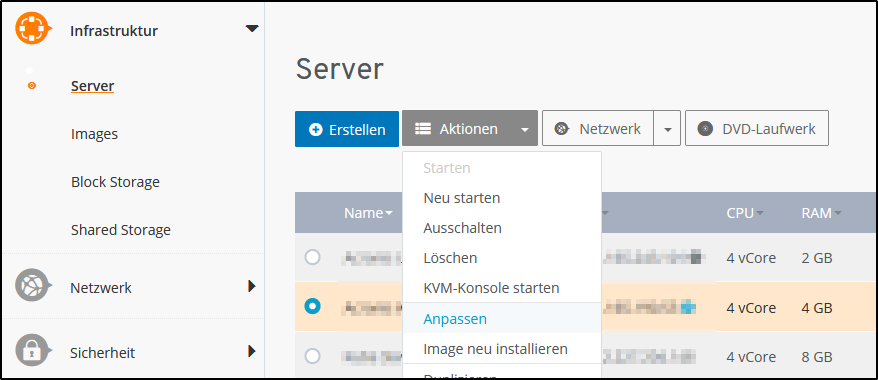Open the Images sidebar link
Viewport: 878px width, 380px height.
click(94, 134)
